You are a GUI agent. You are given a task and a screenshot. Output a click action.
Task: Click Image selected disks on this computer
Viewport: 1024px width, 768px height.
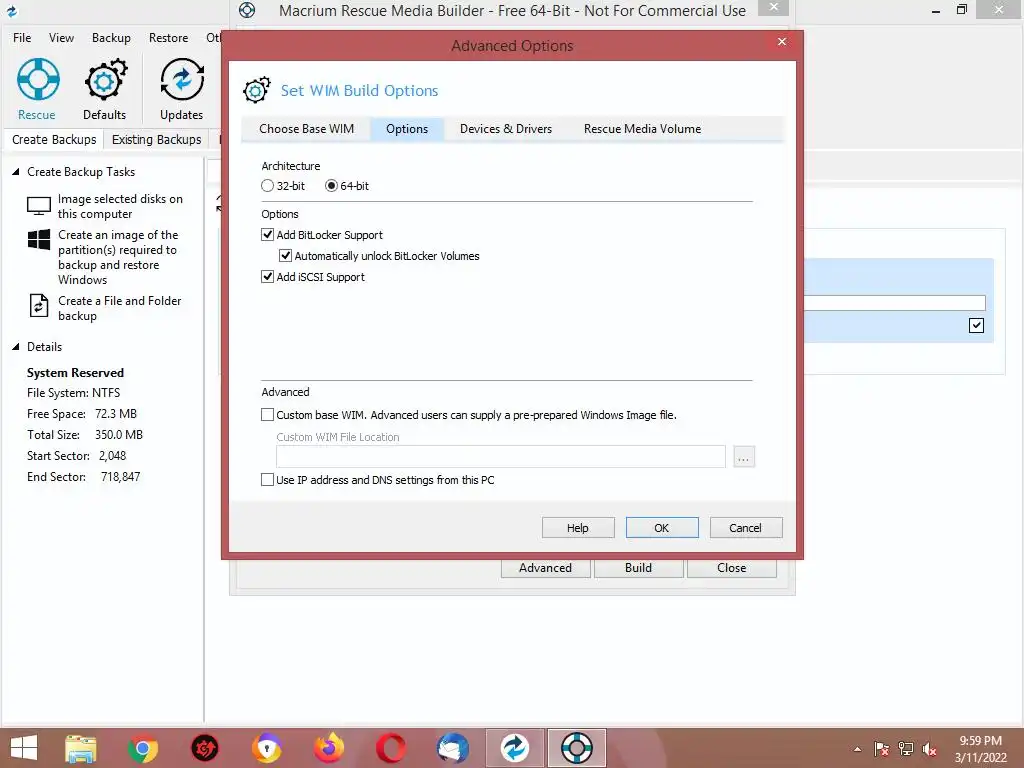120,206
